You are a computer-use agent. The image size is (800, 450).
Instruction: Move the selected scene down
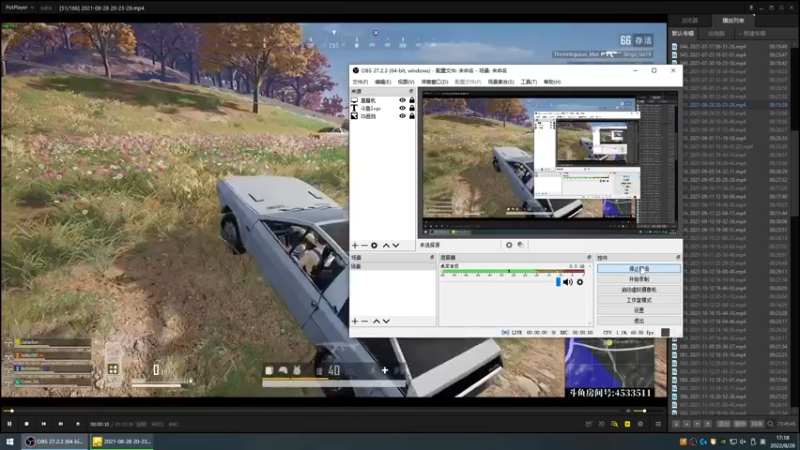[x=386, y=321]
